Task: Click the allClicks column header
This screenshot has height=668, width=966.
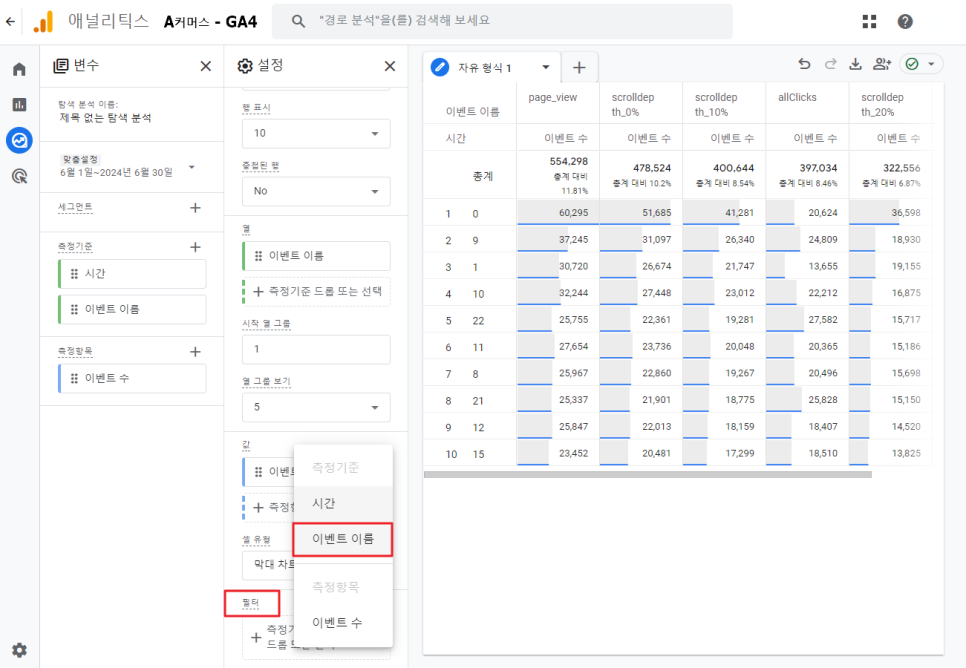Action: (x=797, y=97)
